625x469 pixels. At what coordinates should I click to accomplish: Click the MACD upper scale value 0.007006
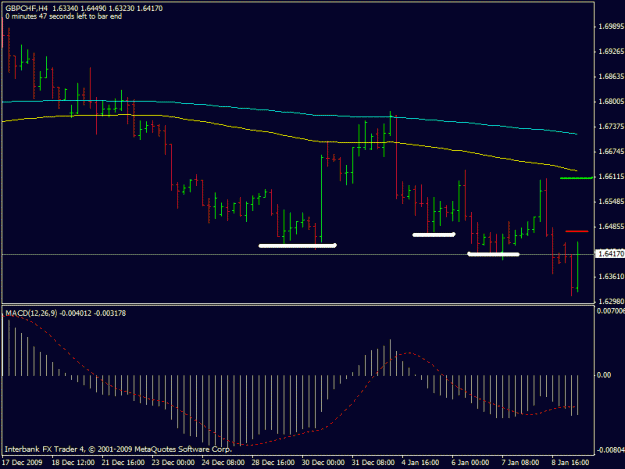tap(611, 311)
